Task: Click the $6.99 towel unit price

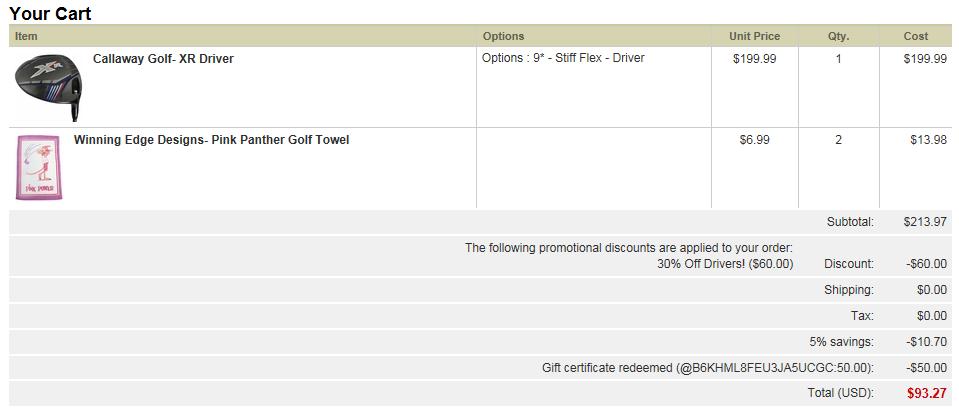Action: tap(754, 140)
